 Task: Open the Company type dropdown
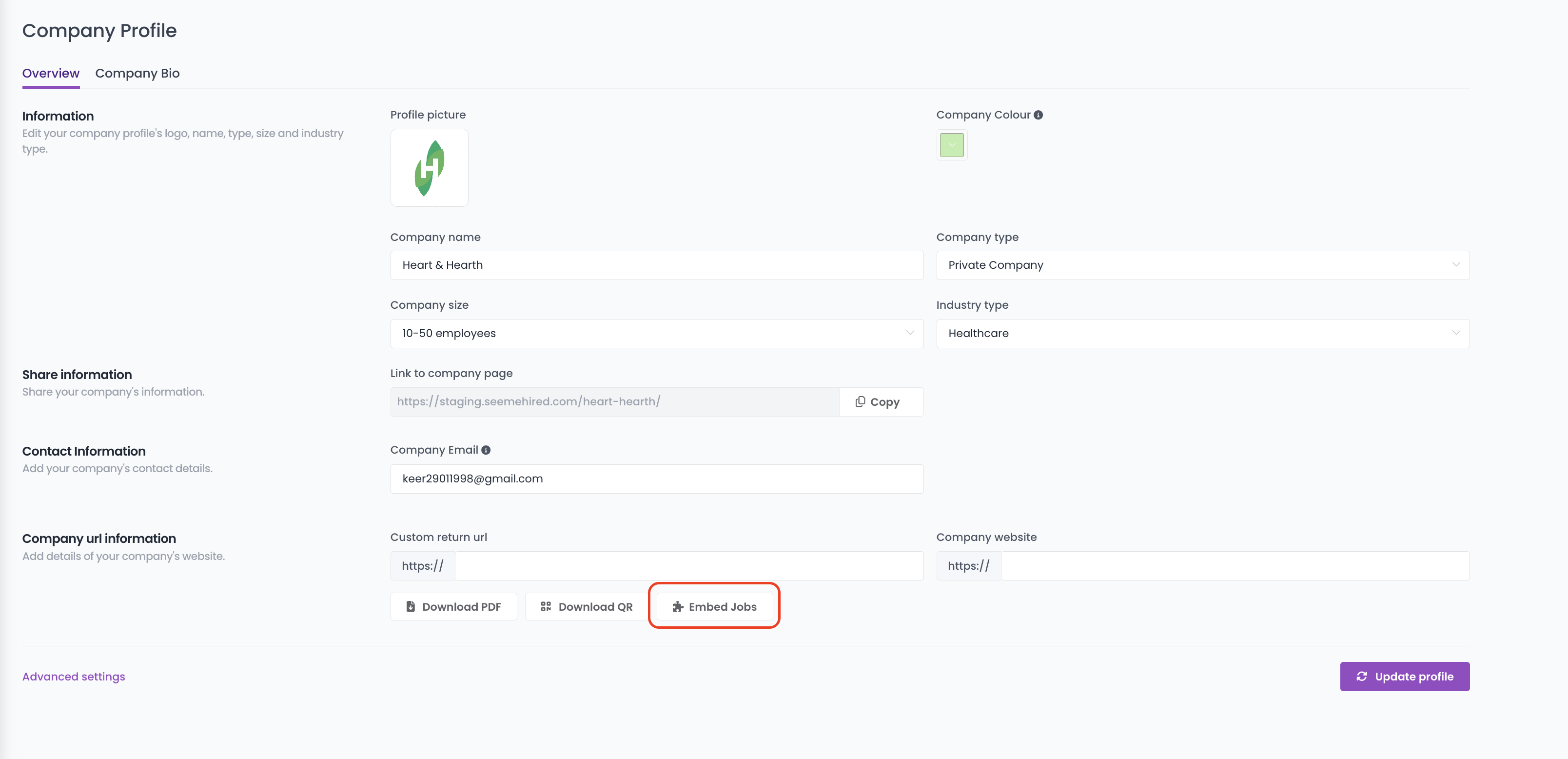tap(1203, 265)
